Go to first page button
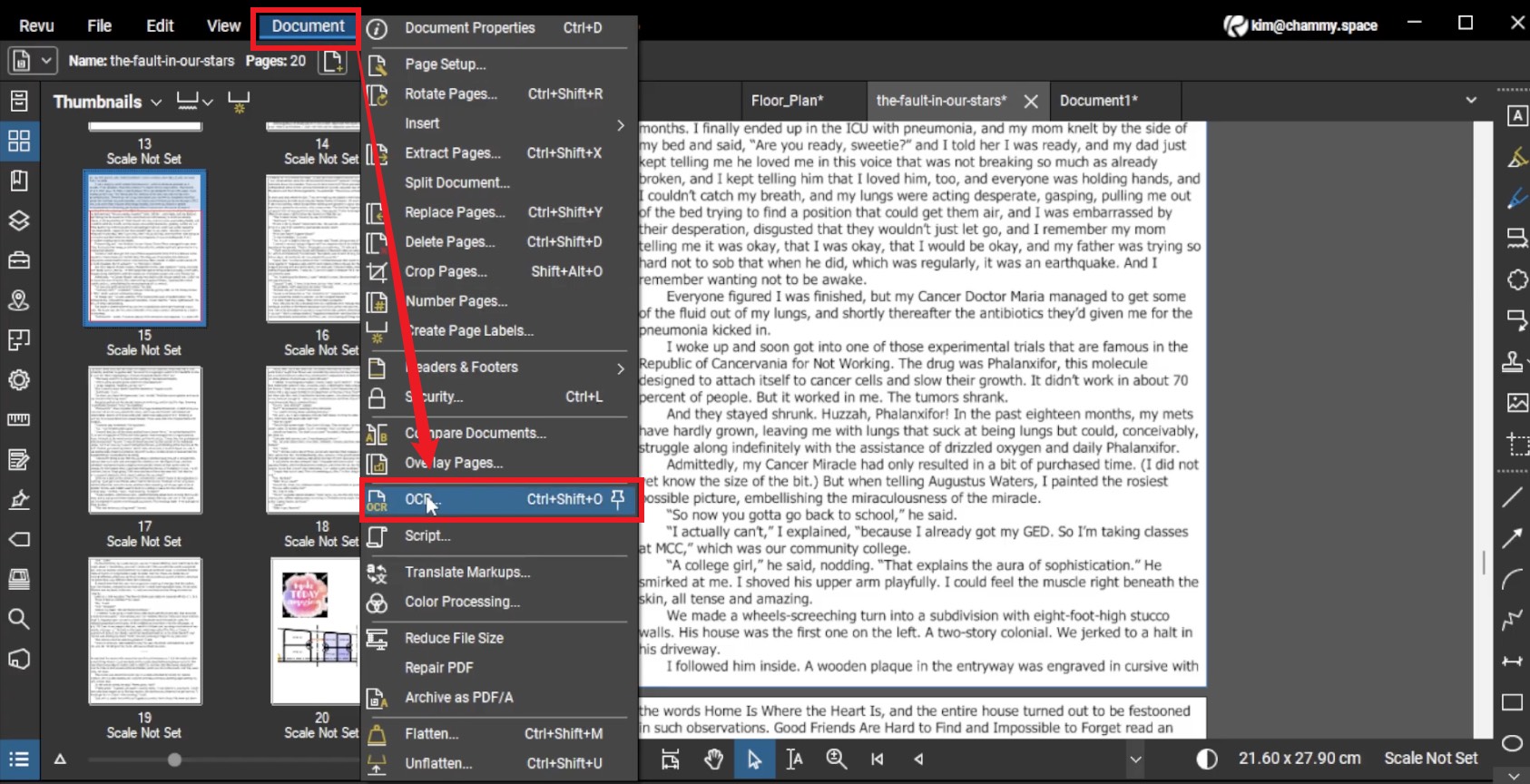Image resolution: width=1530 pixels, height=784 pixels. pos(877,759)
